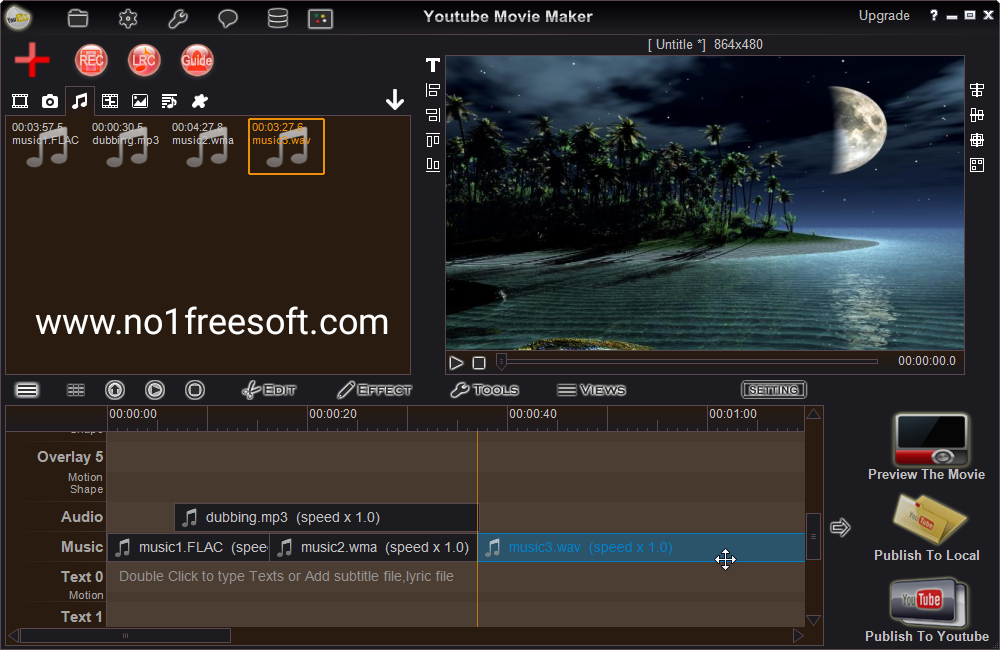Play the preview video

456,363
